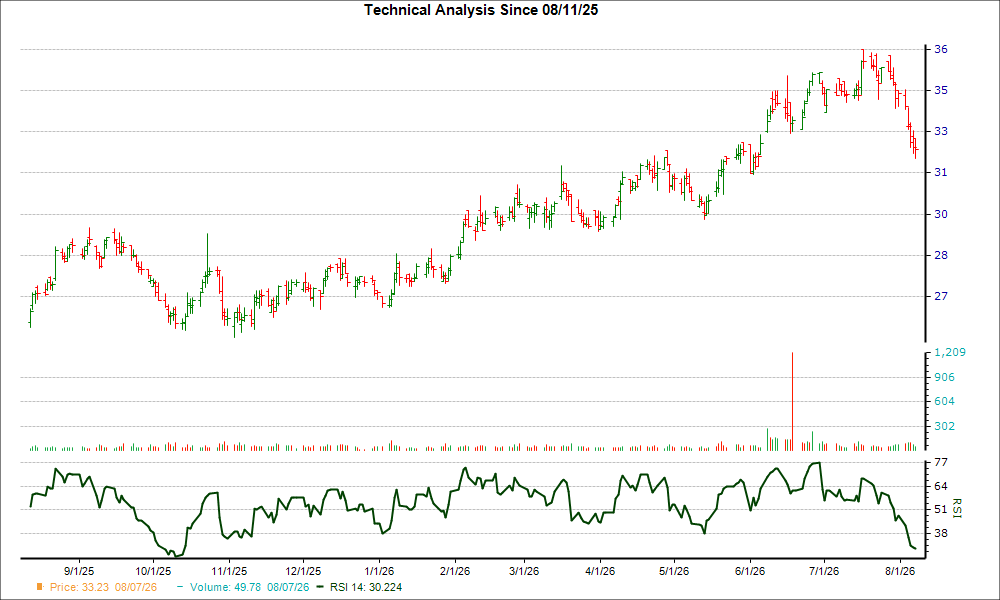Click the price axis value 31

(941, 172)
